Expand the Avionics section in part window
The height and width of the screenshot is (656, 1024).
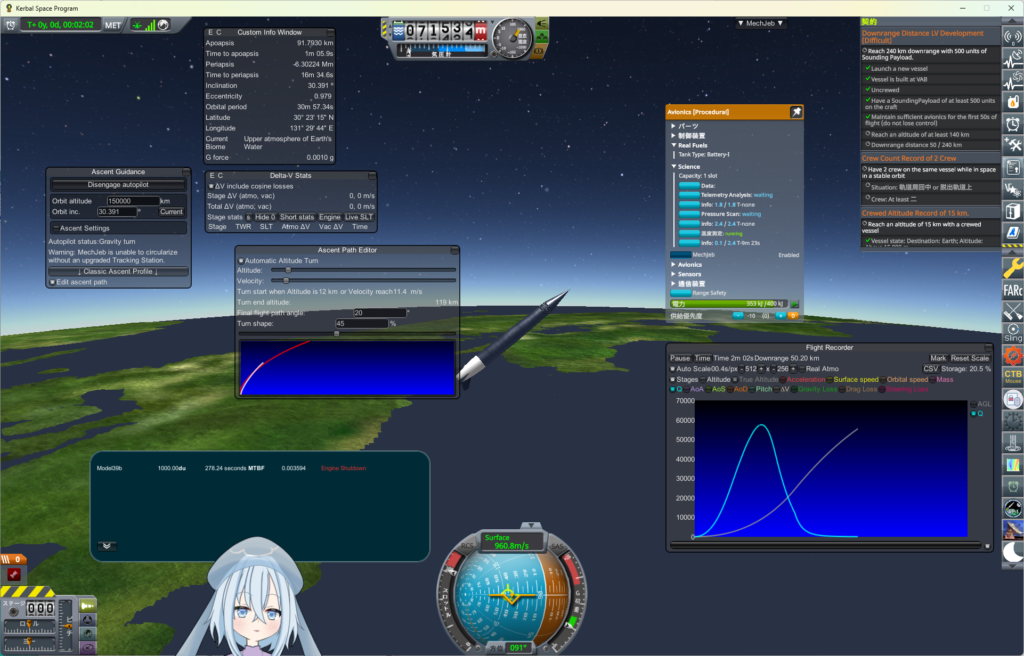pyautogui.click(x=686, y=265)
